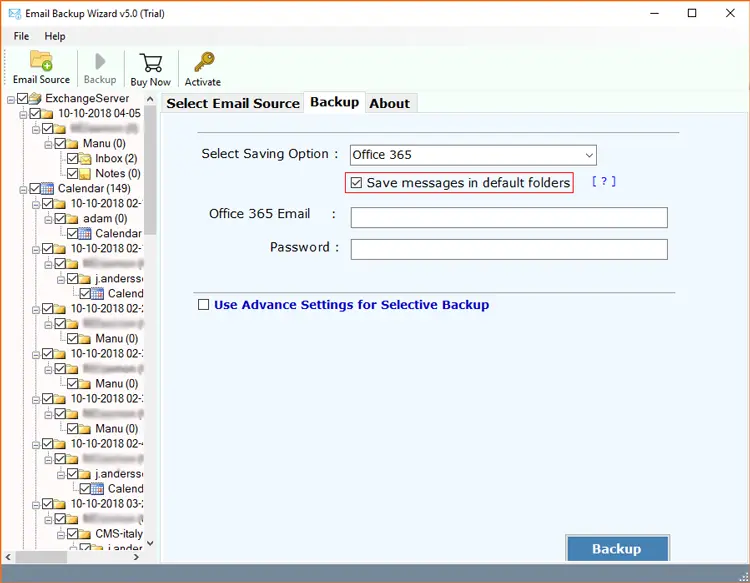Click the app envelope icon in title bar
This screenshot has height=583, width=750.
(x=15, y=13)
